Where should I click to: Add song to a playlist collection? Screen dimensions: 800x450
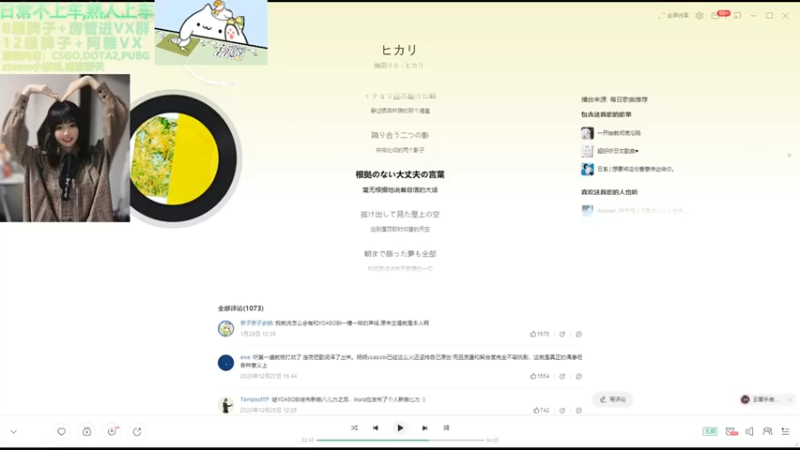pyautogui.click(x=87, y=432)
